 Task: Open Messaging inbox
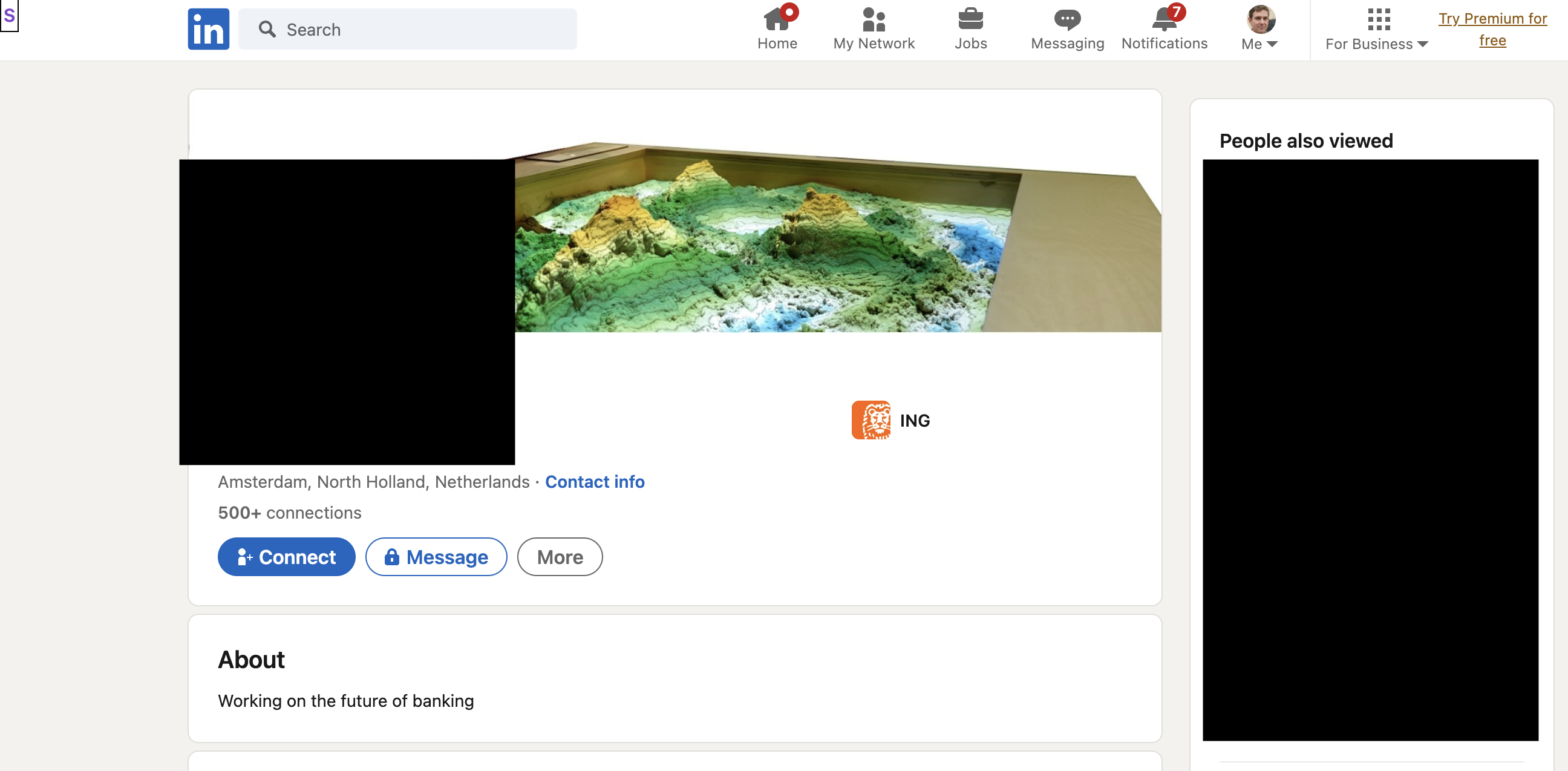(x=1067, y=29)
